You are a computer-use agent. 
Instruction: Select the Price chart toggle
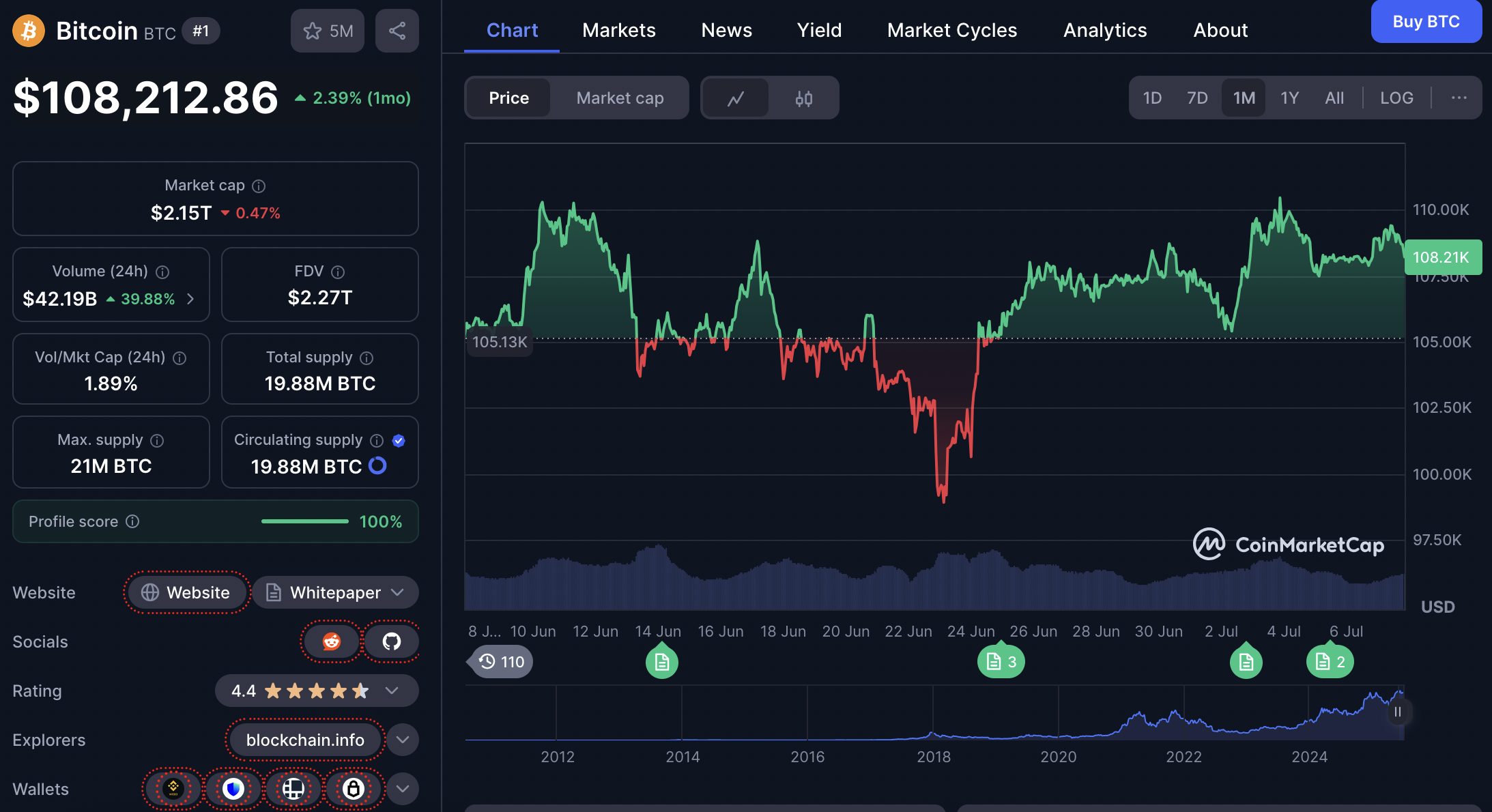(508, 98)
